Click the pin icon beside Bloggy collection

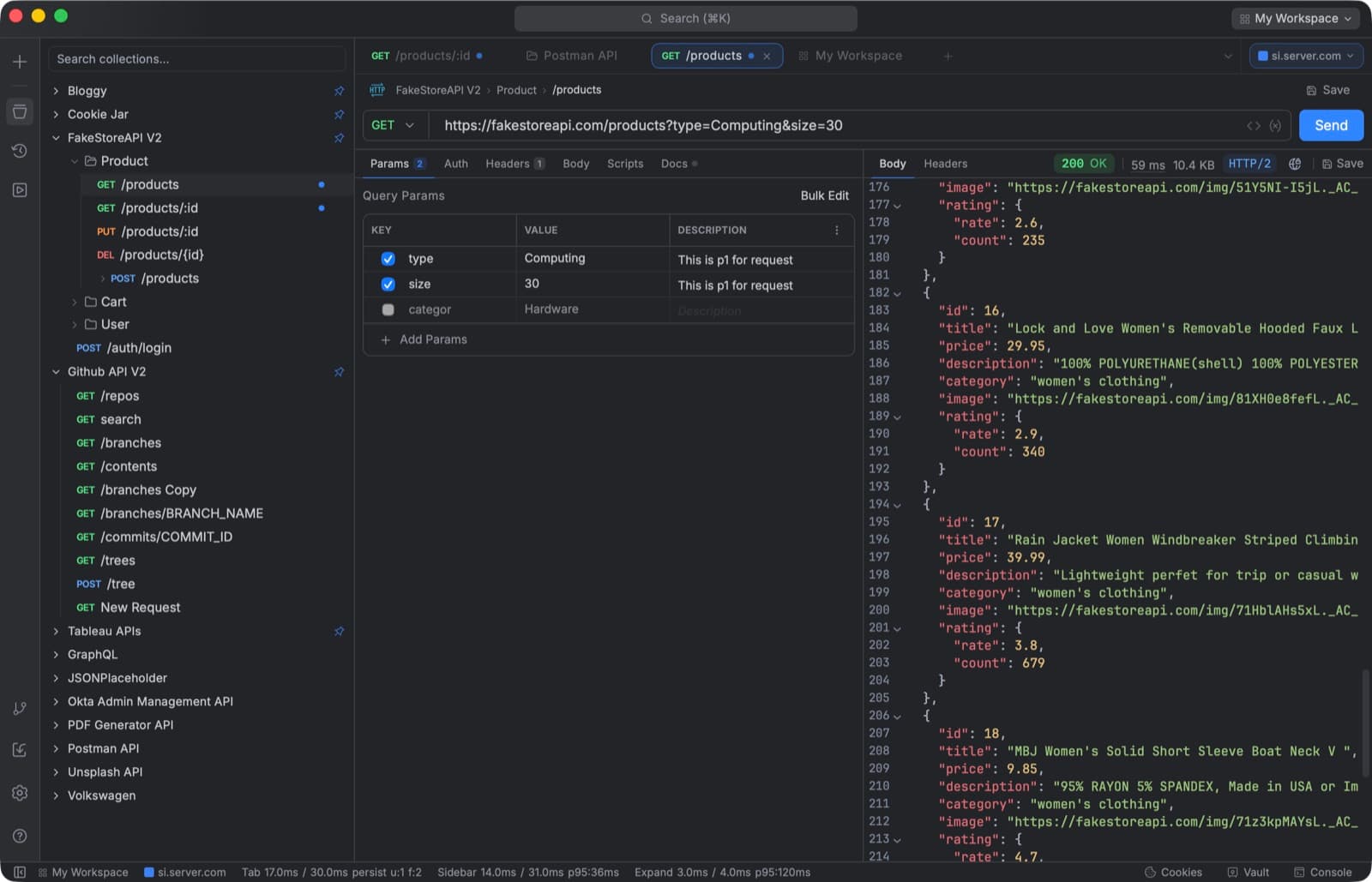[x=340, y=91]
